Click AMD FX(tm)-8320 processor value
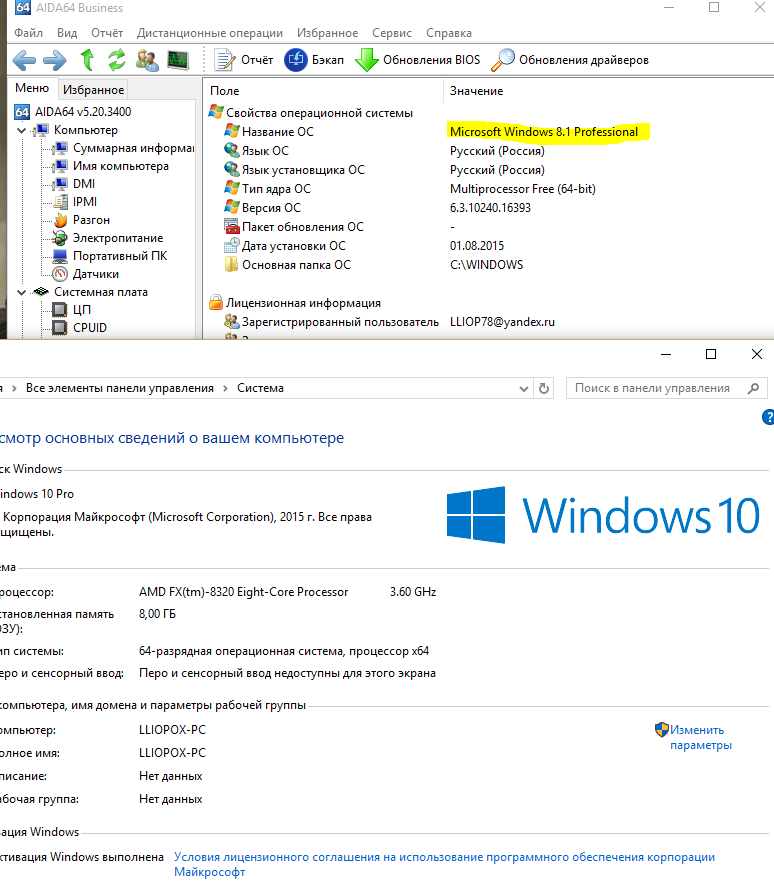This screenshot has height=884, width=774. pyautogui.click(x=244, y=592)
